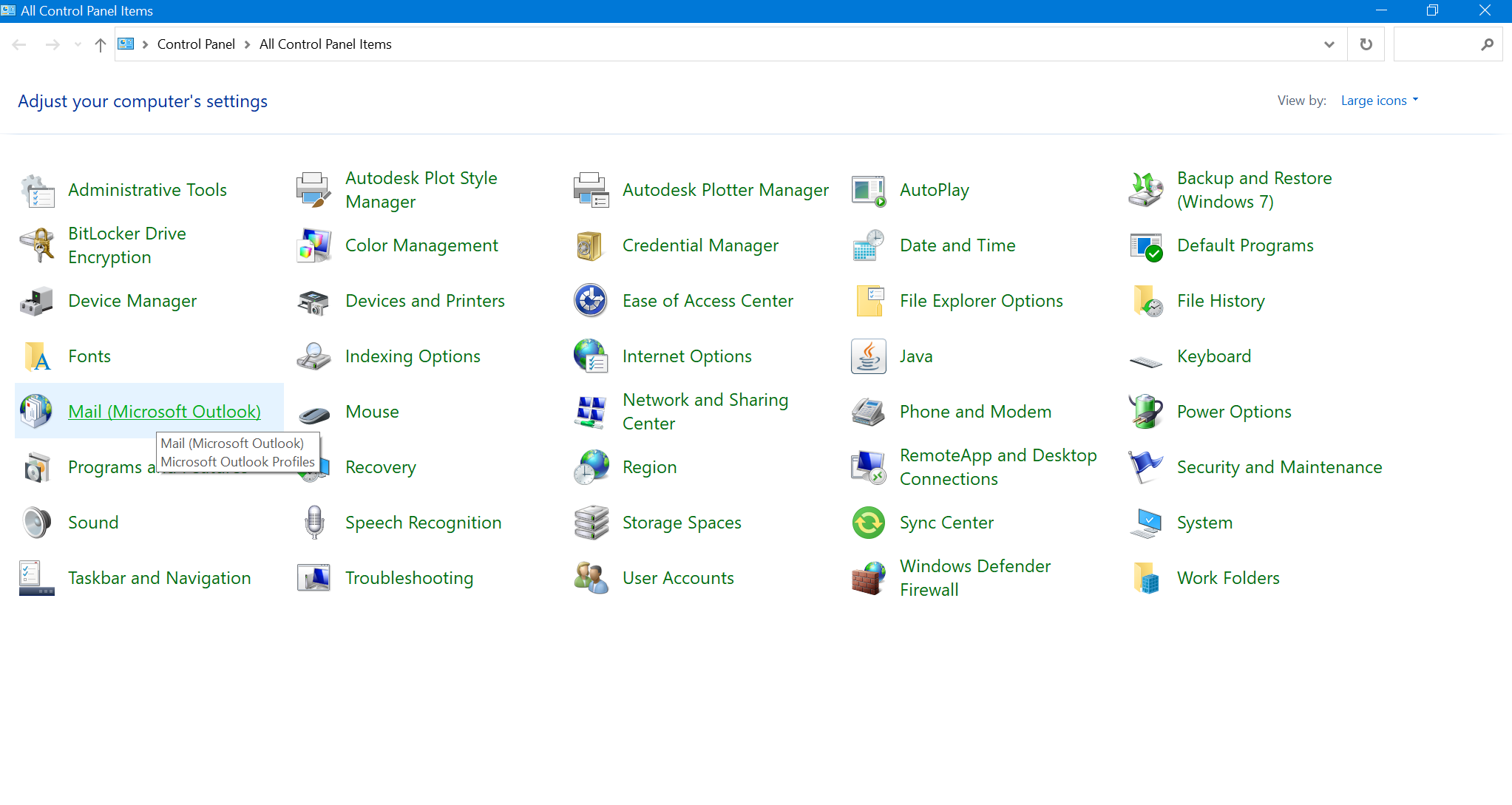The width and height of the screenshot is (1512, 805).
Task: Click the Fonts folder icon
Action: (37, 357)
